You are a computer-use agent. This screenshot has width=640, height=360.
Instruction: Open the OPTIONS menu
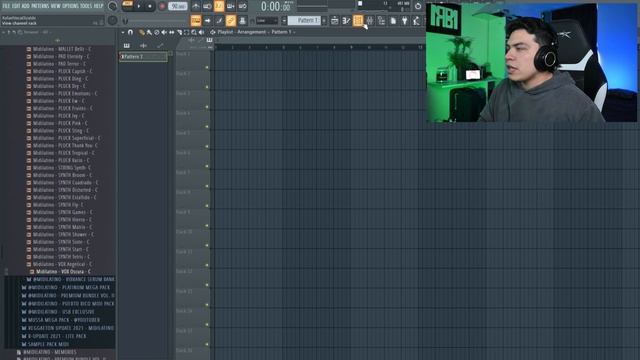click(x=70, y=6)
